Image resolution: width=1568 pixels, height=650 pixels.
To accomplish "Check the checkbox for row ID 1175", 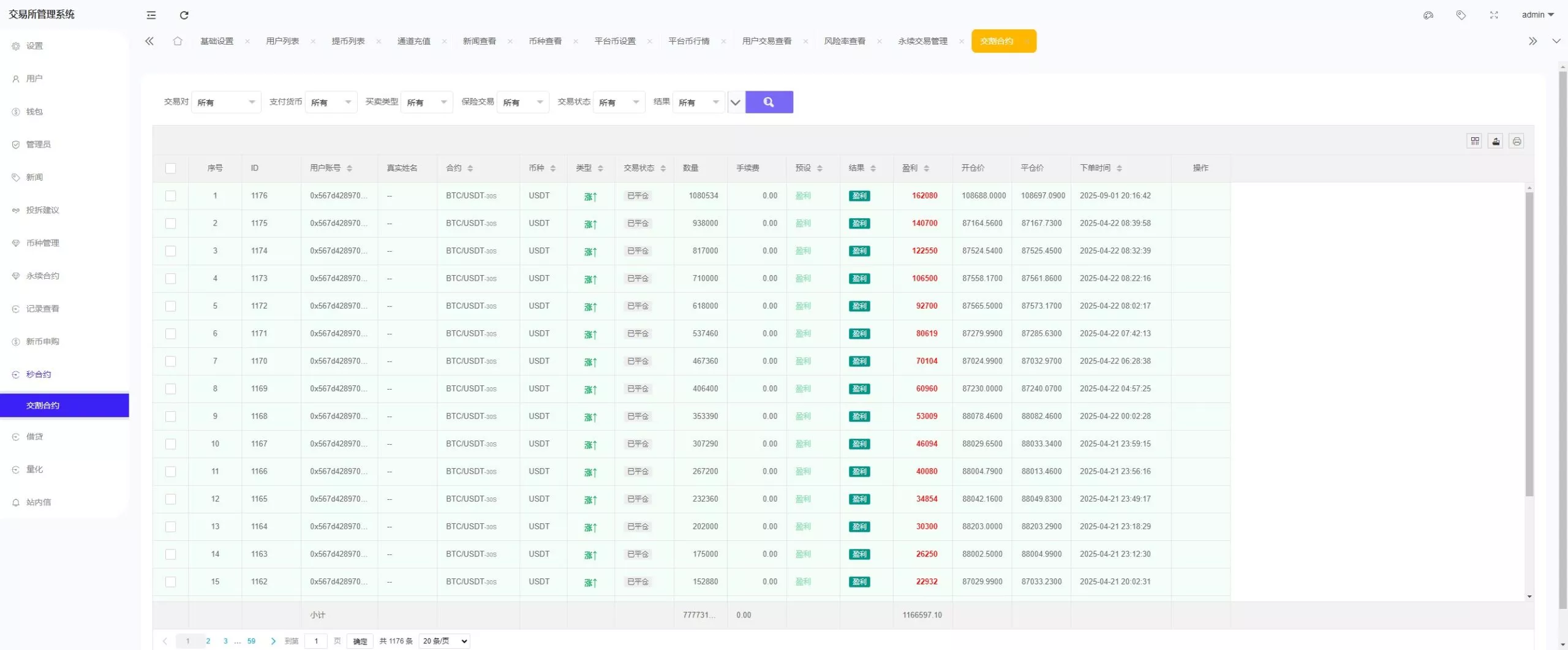I will (x=171, y=223).
